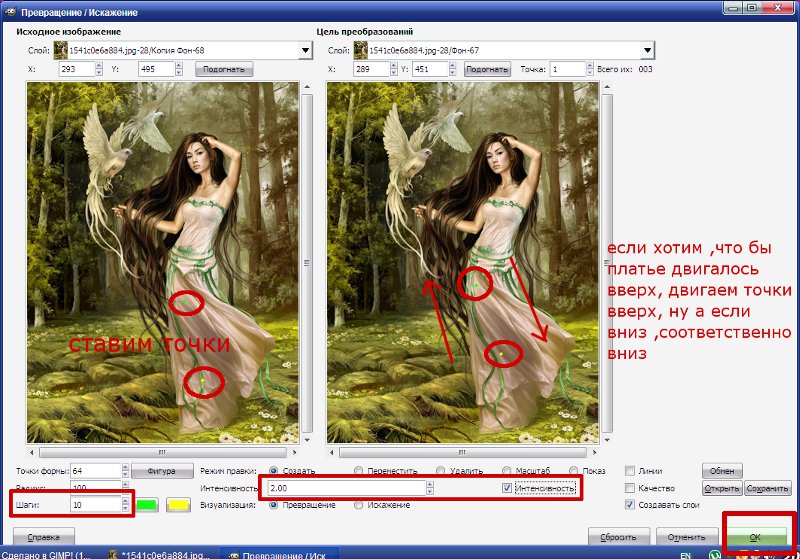Click the green point color swatch
Image resolution: width=800 pixels, height=559 pixels.
click(x=147, y=505)
